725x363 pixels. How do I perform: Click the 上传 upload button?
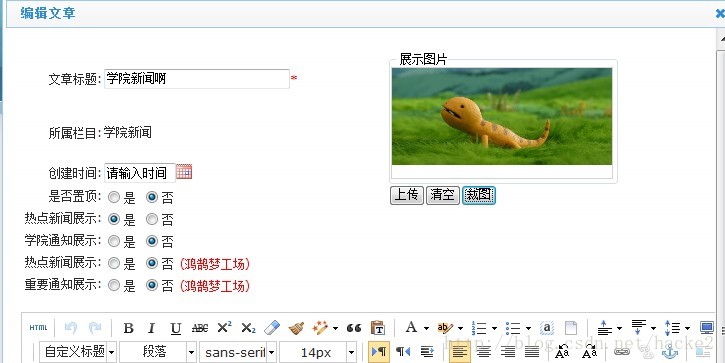(x=407, y=195)
